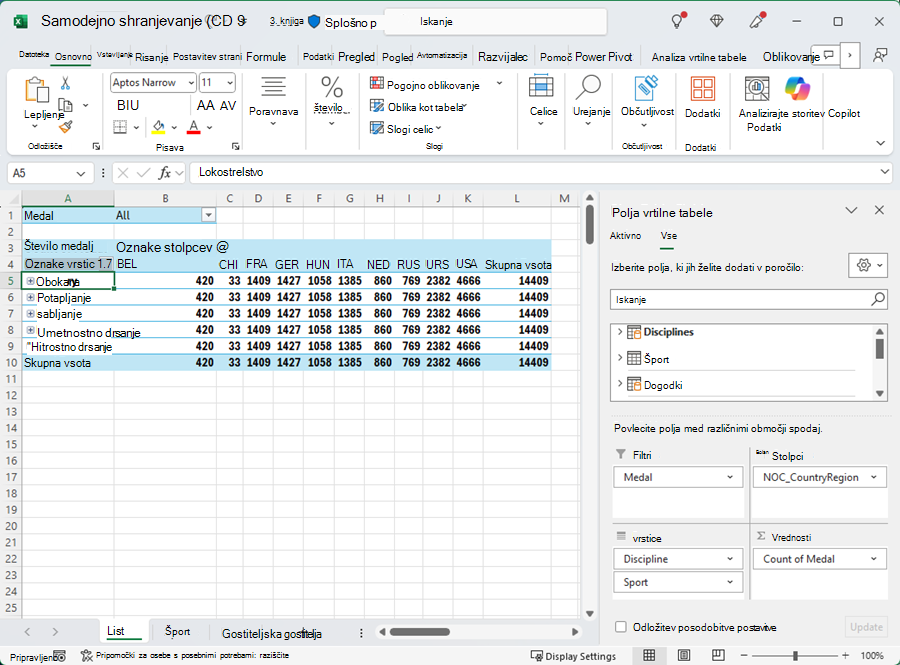
Task: Click the Paste (Lepljenje) clipboard icon
Action: pos(37,90)
